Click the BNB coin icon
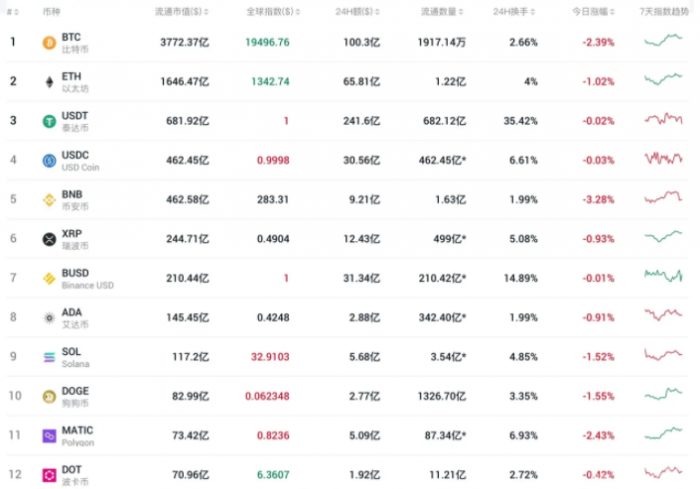 pos(48,200)
